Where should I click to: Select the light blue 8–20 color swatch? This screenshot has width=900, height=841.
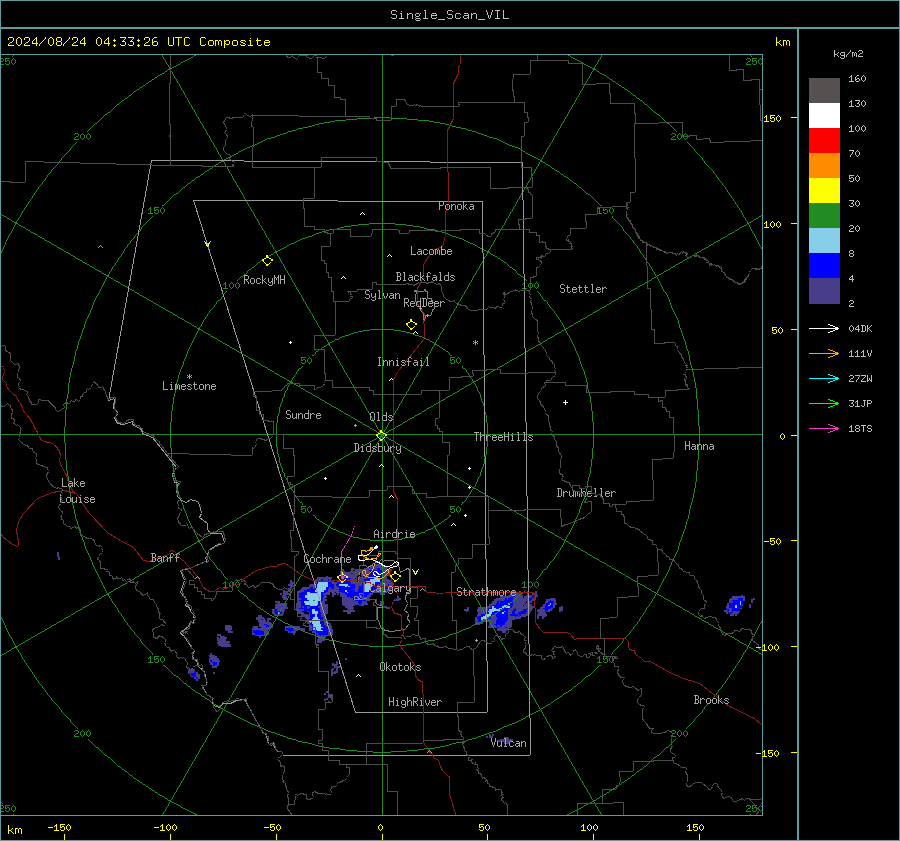coord(824,241)
